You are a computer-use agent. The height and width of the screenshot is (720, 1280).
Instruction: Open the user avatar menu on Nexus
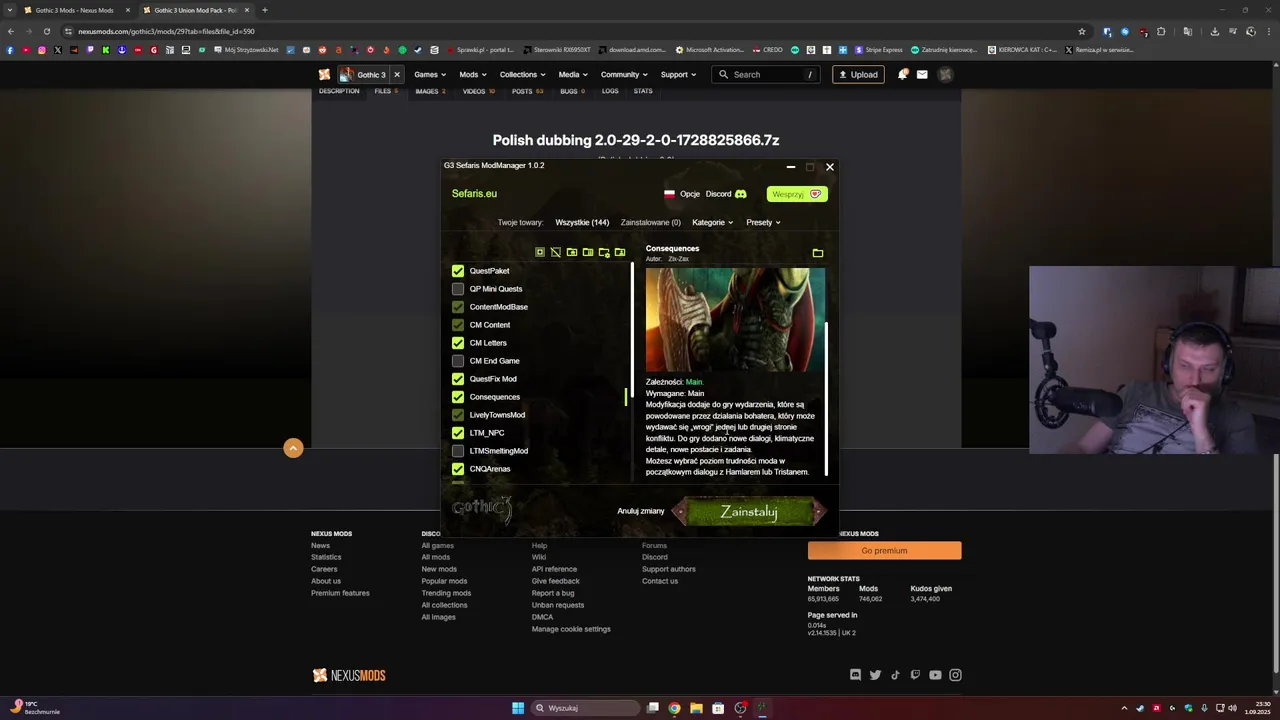pyautogui.click(x=945, y=74)
